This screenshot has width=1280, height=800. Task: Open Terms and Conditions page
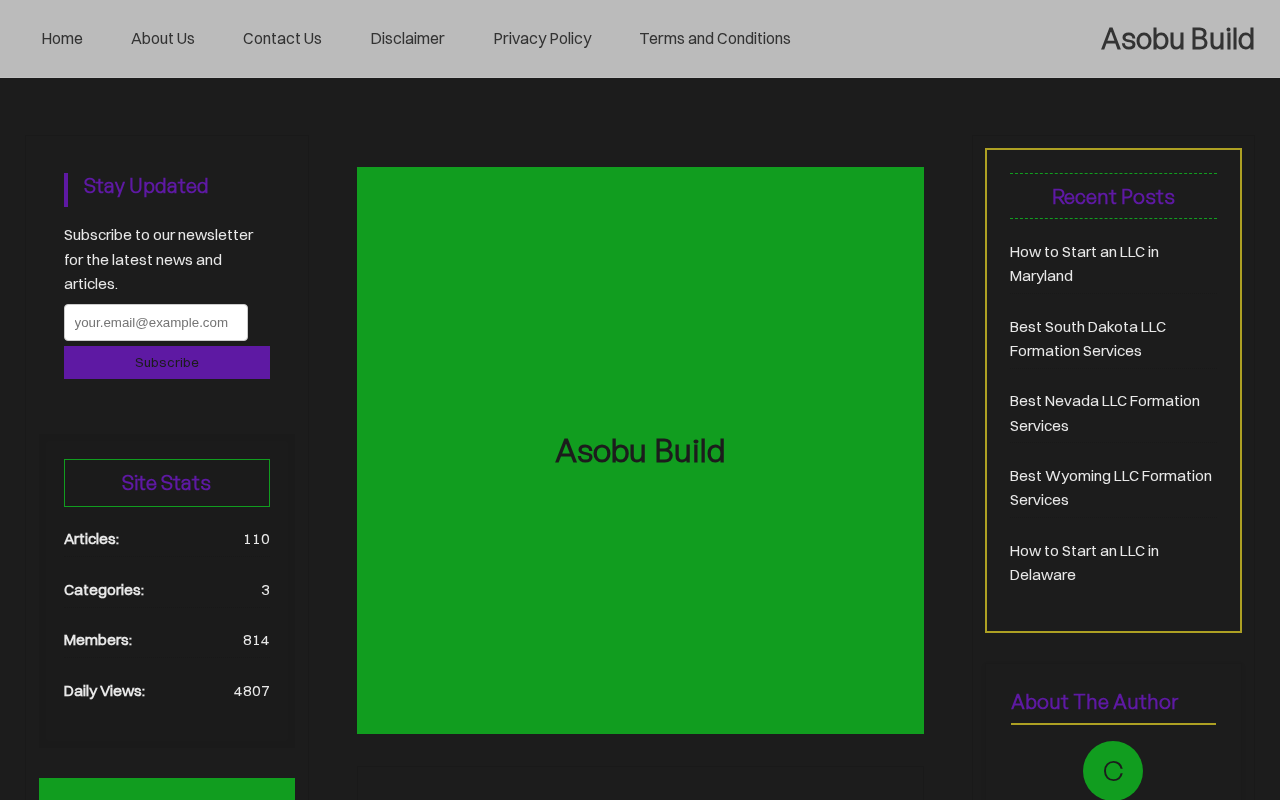click(x=715, y=39)
